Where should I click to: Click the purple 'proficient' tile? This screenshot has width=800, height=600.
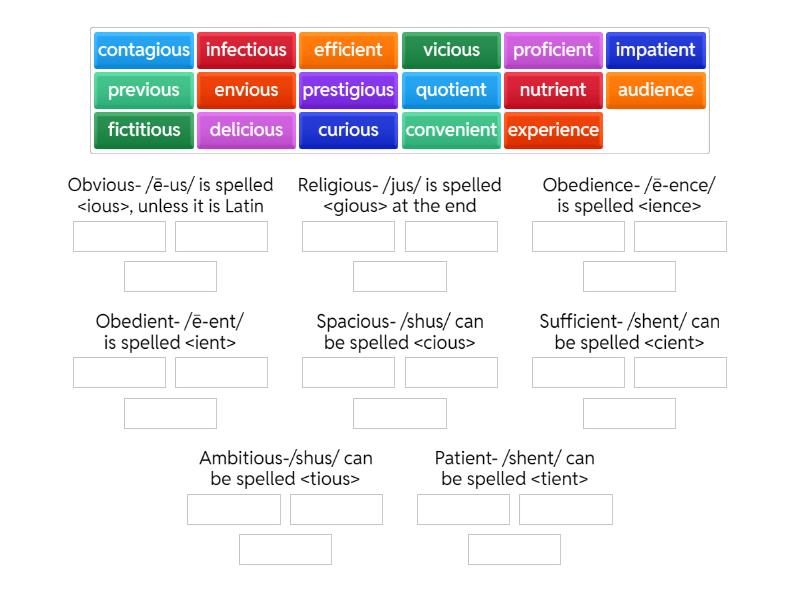(x=553, y=50)
